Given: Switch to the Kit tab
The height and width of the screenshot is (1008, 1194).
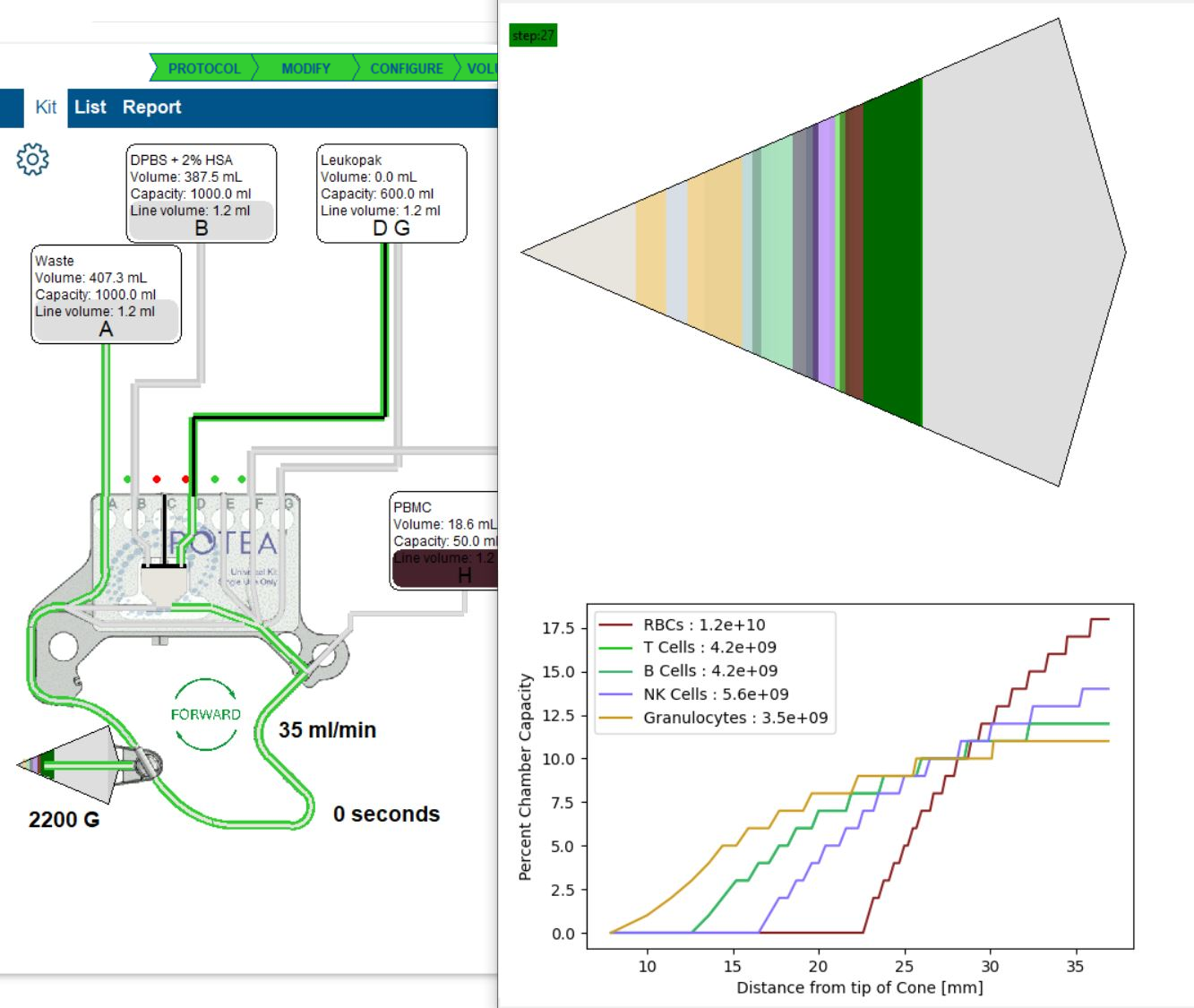Looking at the screenshot, I should (x=46, y=108).
